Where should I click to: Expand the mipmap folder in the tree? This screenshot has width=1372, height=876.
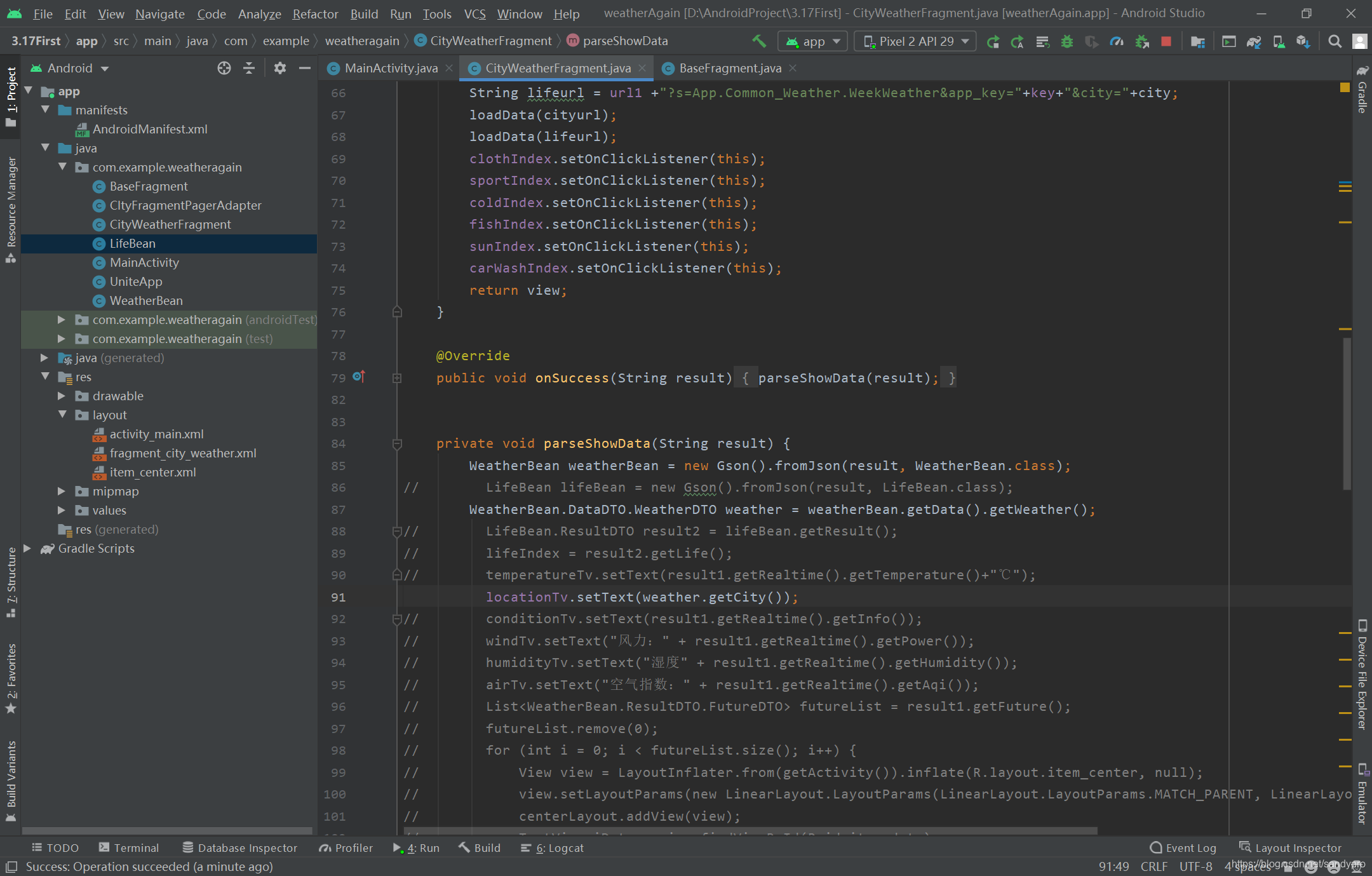[x=62, y=491]
